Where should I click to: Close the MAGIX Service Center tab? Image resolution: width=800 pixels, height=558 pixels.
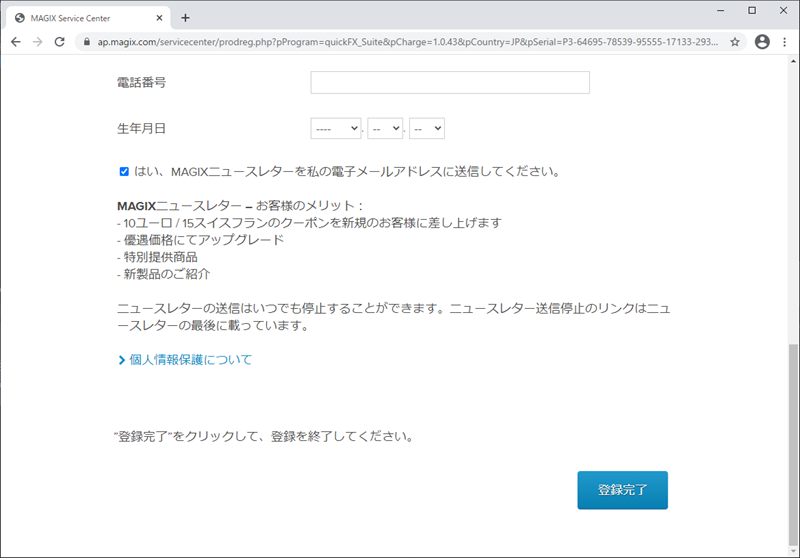[159, 18]
